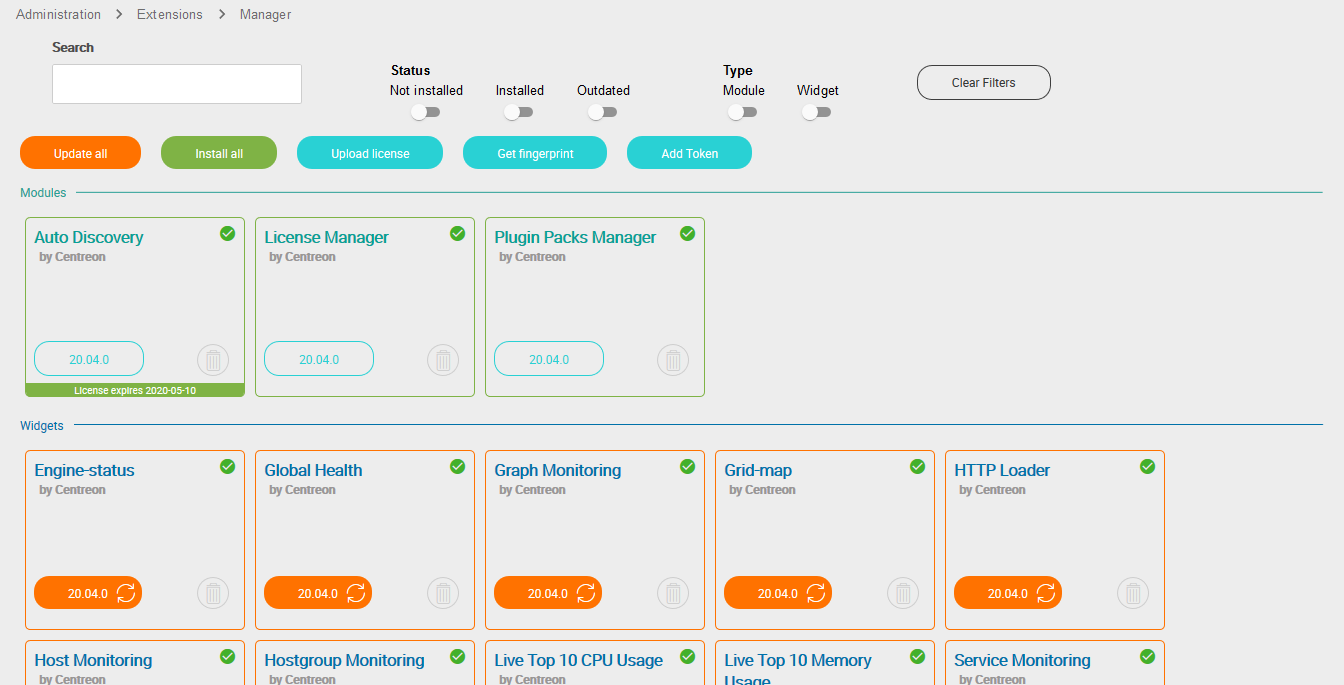Open Grid-map widget title
Viewport: 1344px width, 685px height.
[x=758, y=470]
